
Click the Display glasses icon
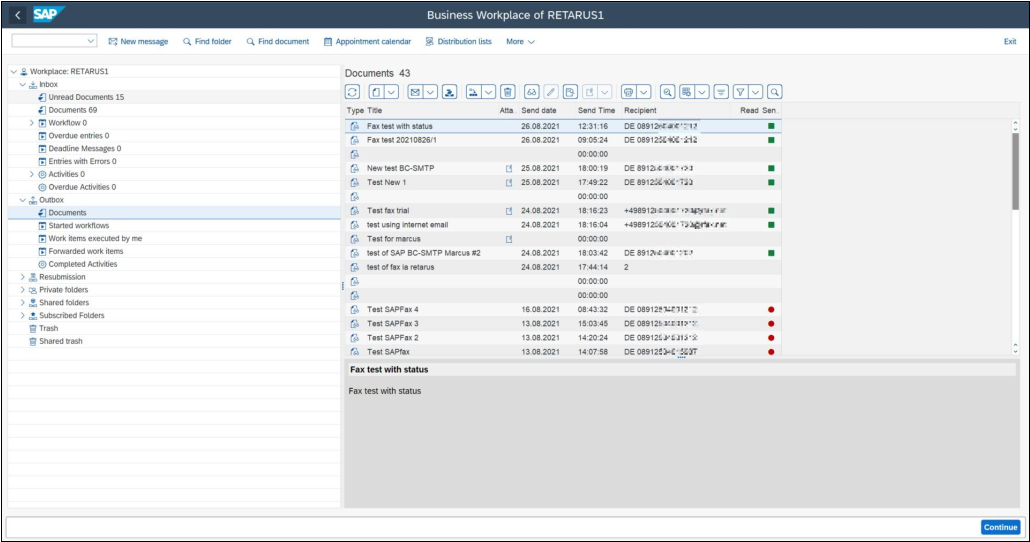point(532,91)
